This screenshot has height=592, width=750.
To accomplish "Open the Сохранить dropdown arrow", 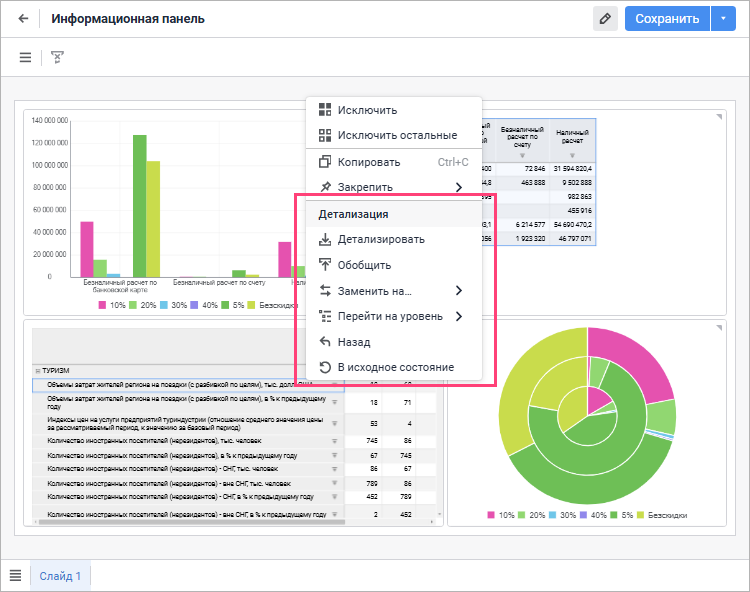I will (x=723, y=18).
